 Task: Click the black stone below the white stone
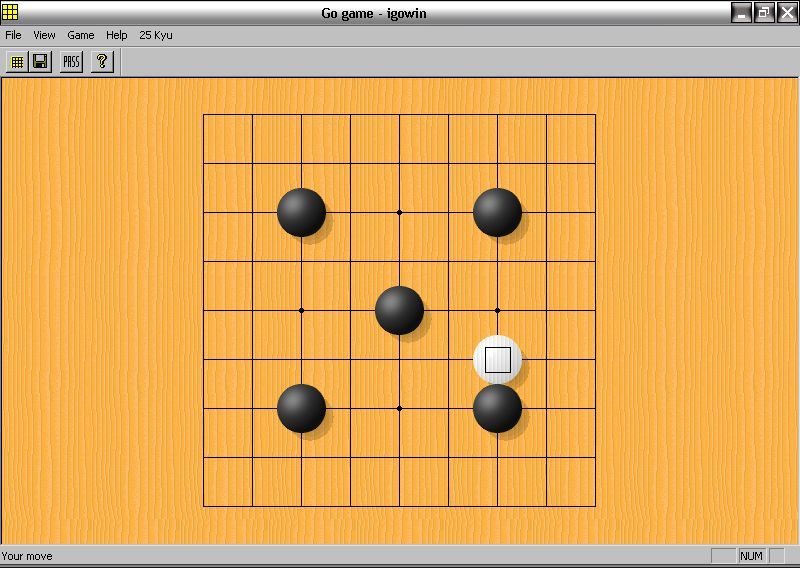click(x=497, y=408)
